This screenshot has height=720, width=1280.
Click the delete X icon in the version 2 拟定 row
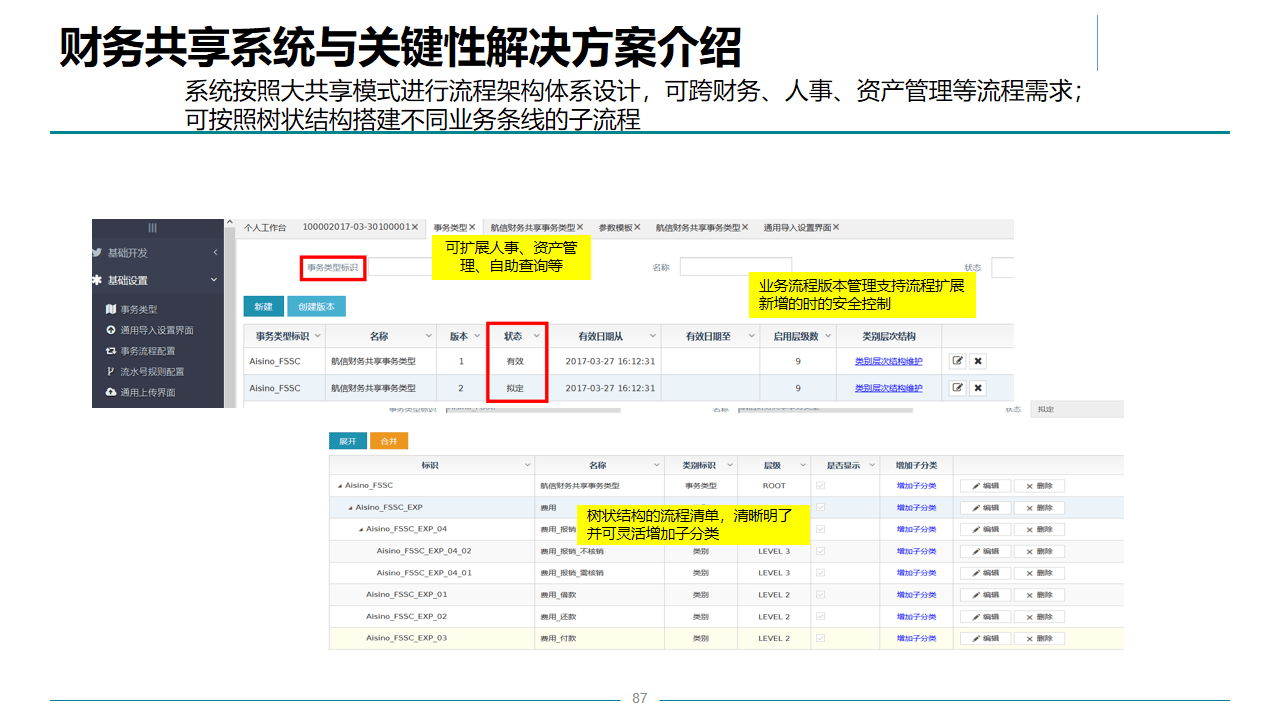978,388
